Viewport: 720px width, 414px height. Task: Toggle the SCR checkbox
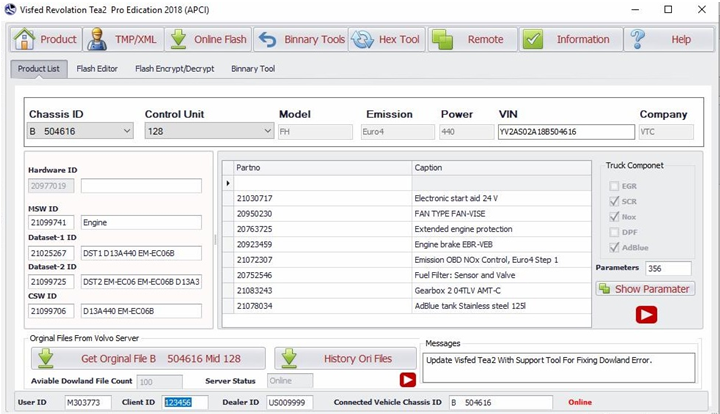click(x=614, y=201)
